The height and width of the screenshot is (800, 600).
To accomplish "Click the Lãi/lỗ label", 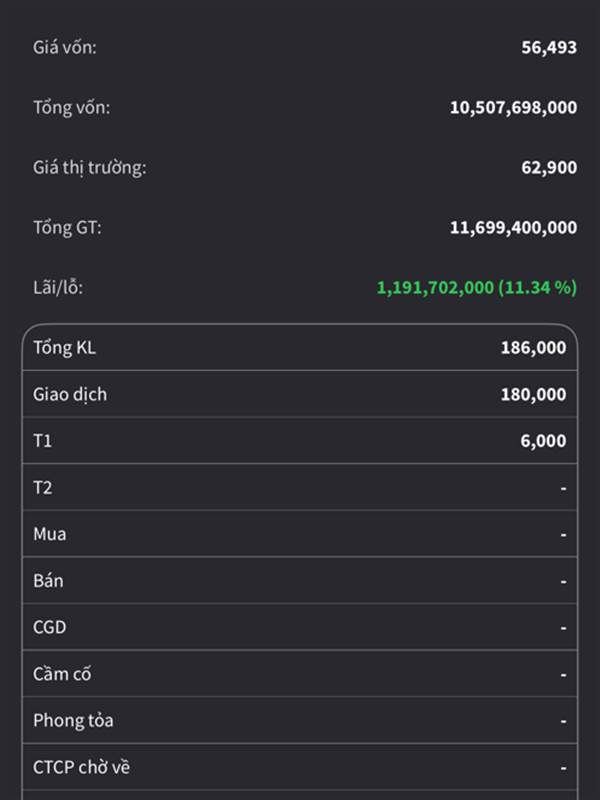I will click(58, 287).
